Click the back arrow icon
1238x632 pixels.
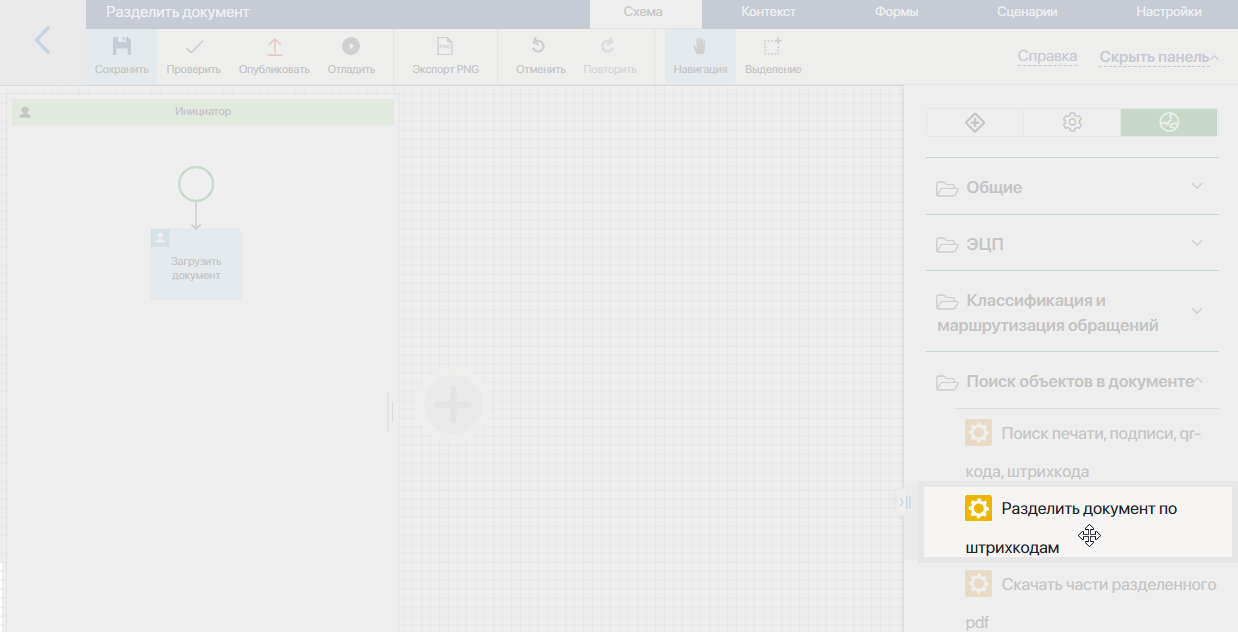click(42, 41)
